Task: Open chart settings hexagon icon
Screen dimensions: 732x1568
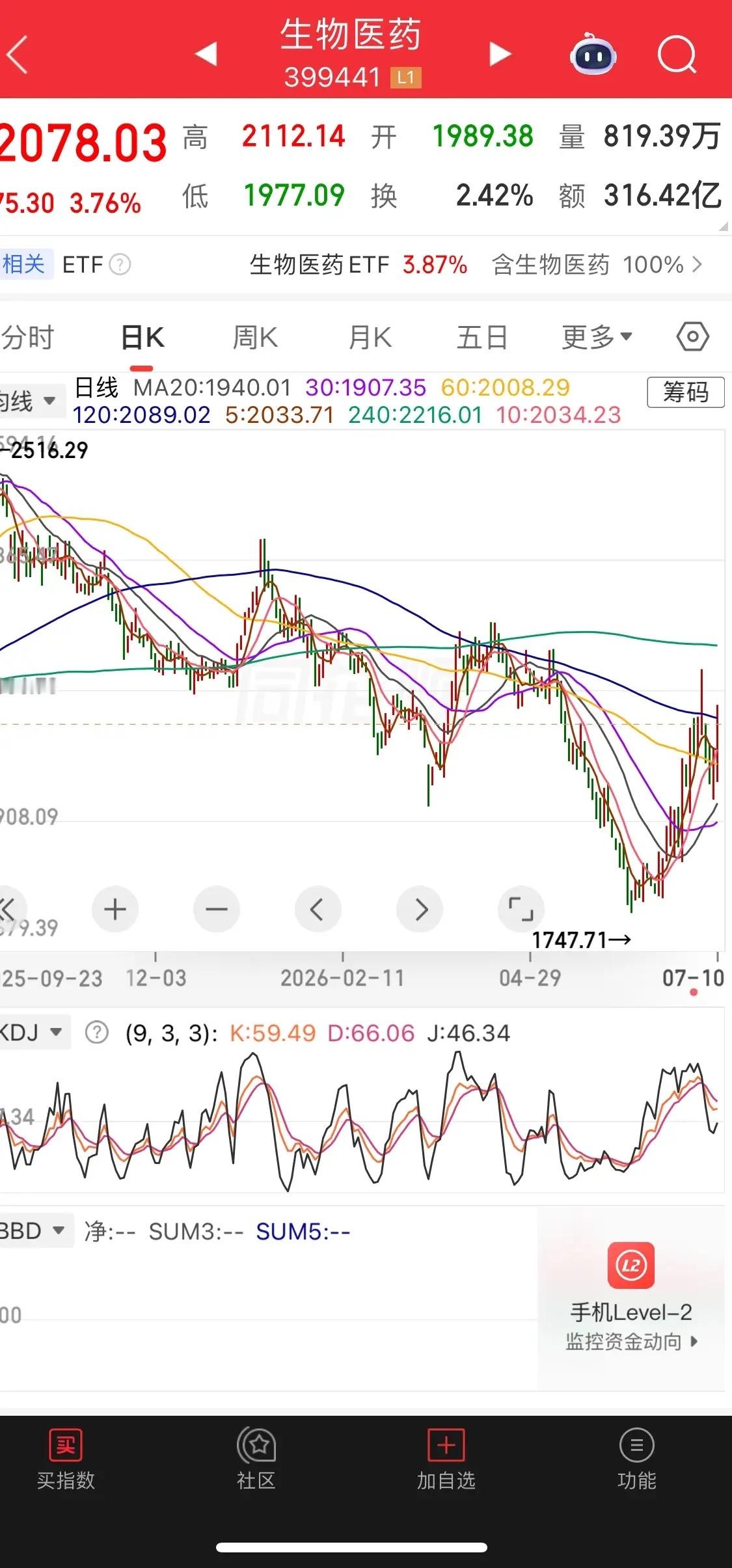Action: click(x=692, y=337)
